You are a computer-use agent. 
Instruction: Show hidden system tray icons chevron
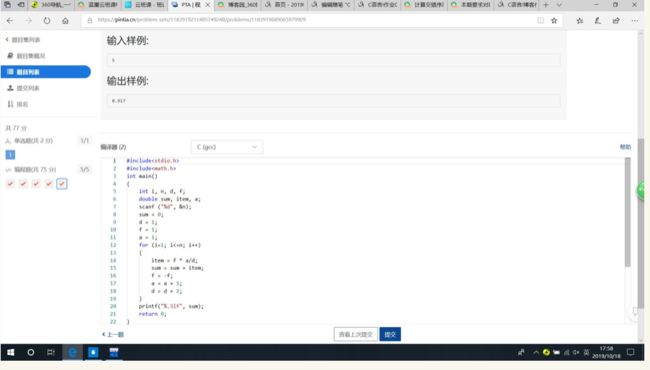point(536,352)
